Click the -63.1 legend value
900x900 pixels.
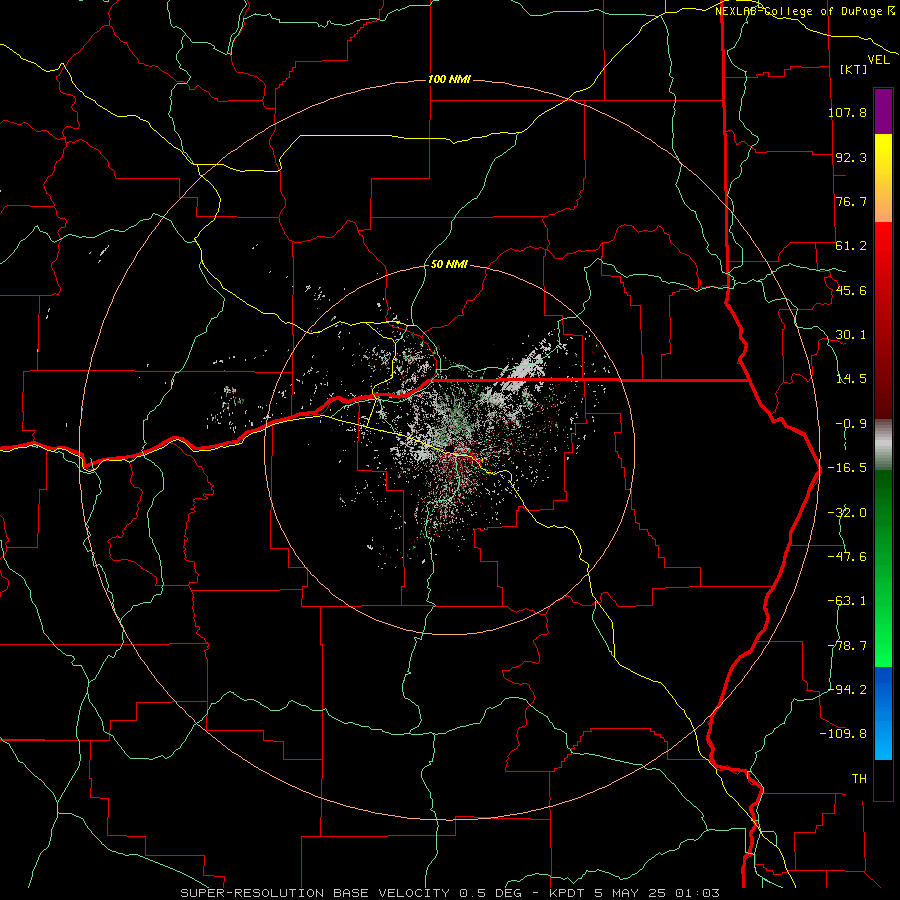click(x=847, y=601)
